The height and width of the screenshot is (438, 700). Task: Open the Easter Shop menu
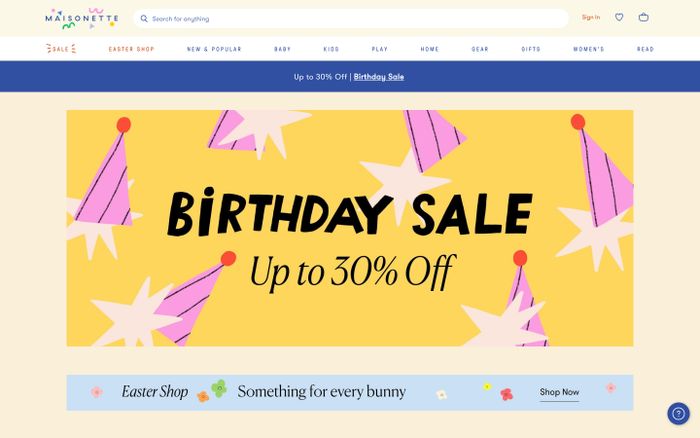(131, 49)
